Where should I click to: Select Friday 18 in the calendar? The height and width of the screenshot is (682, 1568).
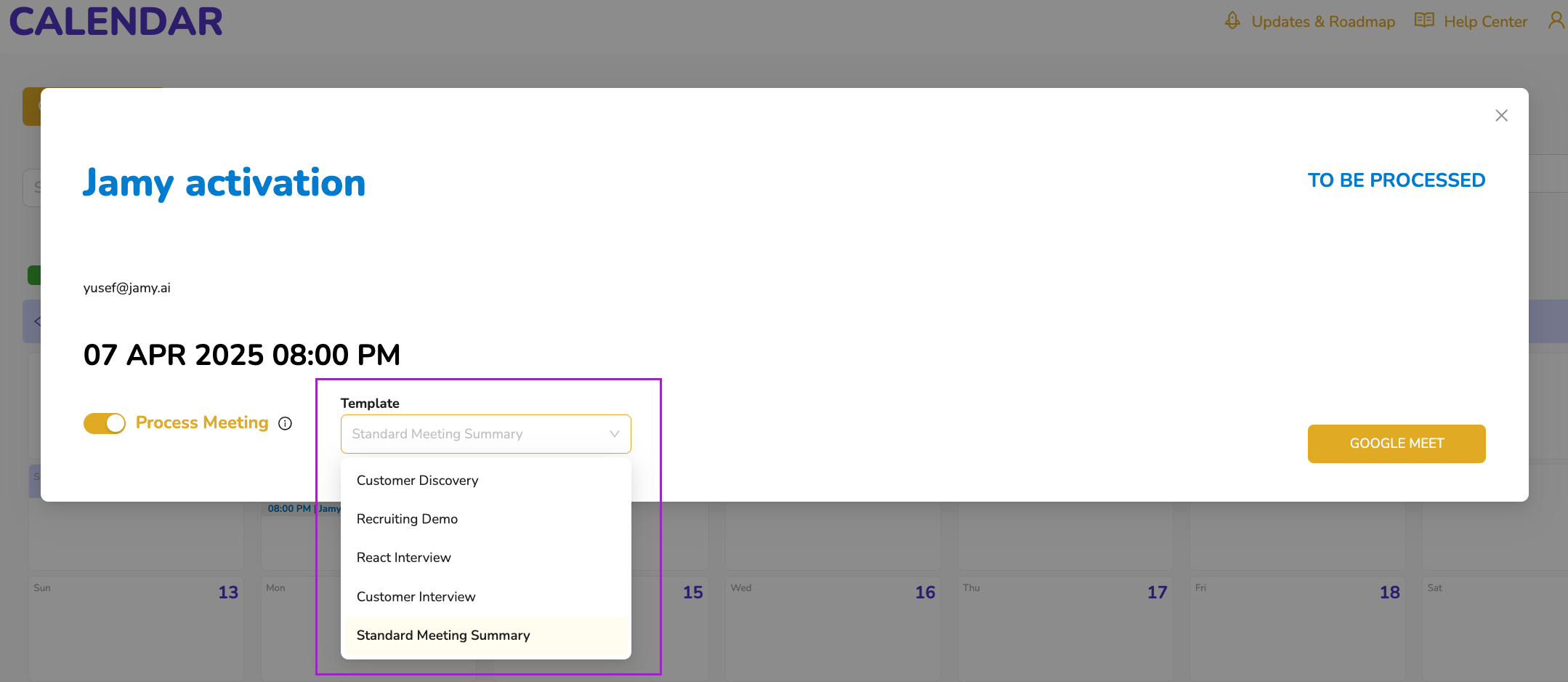pyautogui.click(x=1297, y=625)
